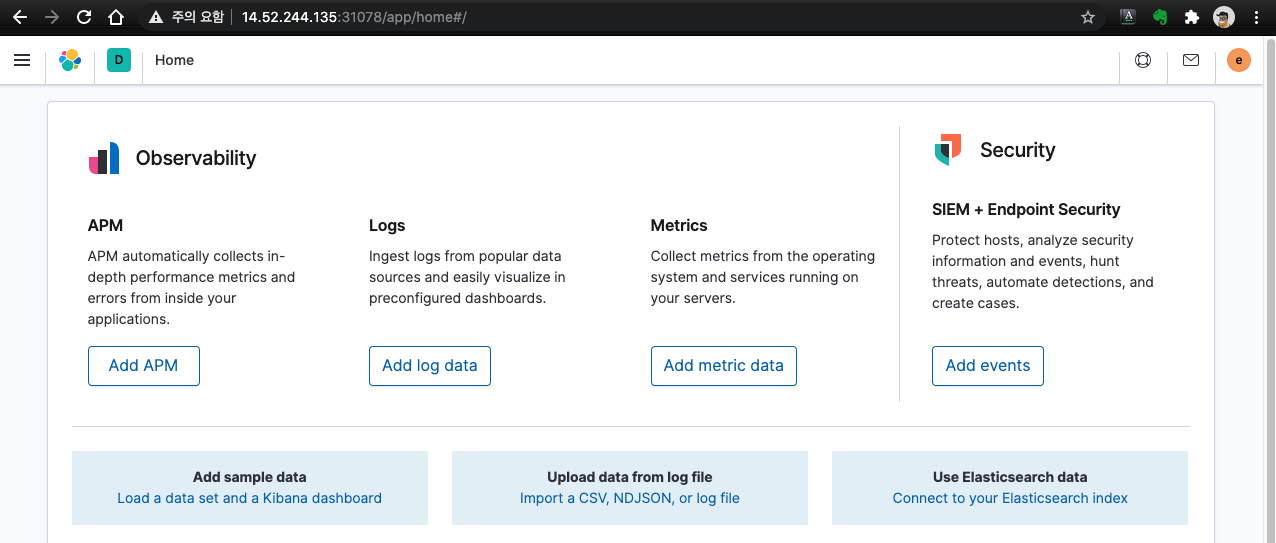Click the Observability logo icon
Screen dimensions: 1276x543
click(104, 158)
